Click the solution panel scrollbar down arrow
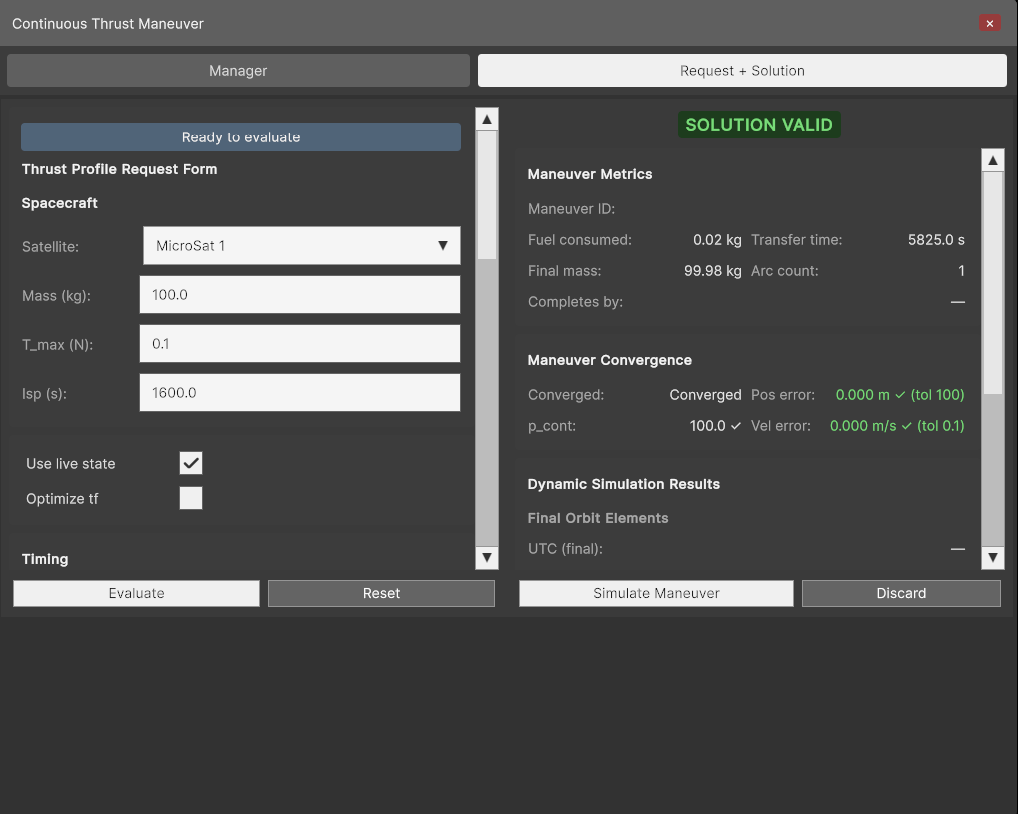 click(993, 557)
